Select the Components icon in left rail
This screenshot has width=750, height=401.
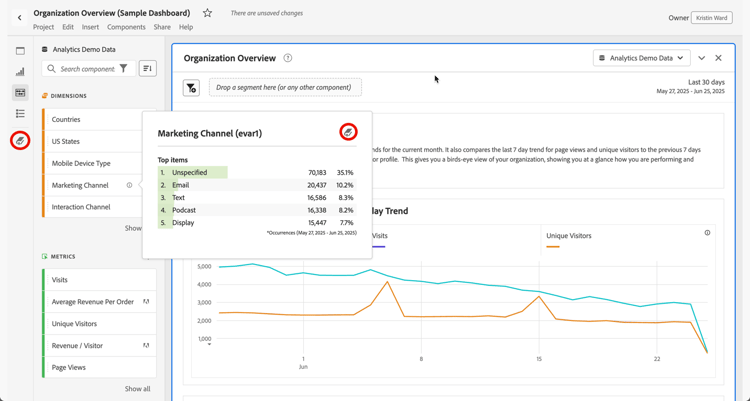click(20, 93)
